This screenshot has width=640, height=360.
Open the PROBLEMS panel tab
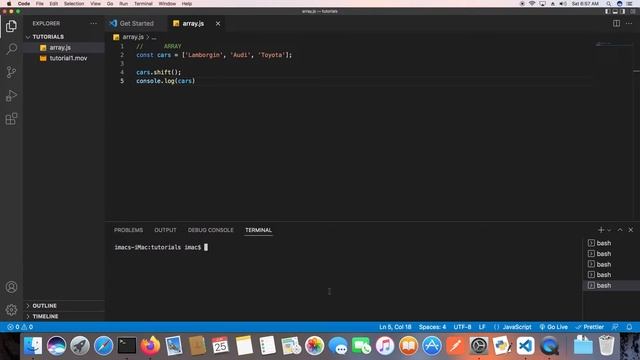(128, 230)
